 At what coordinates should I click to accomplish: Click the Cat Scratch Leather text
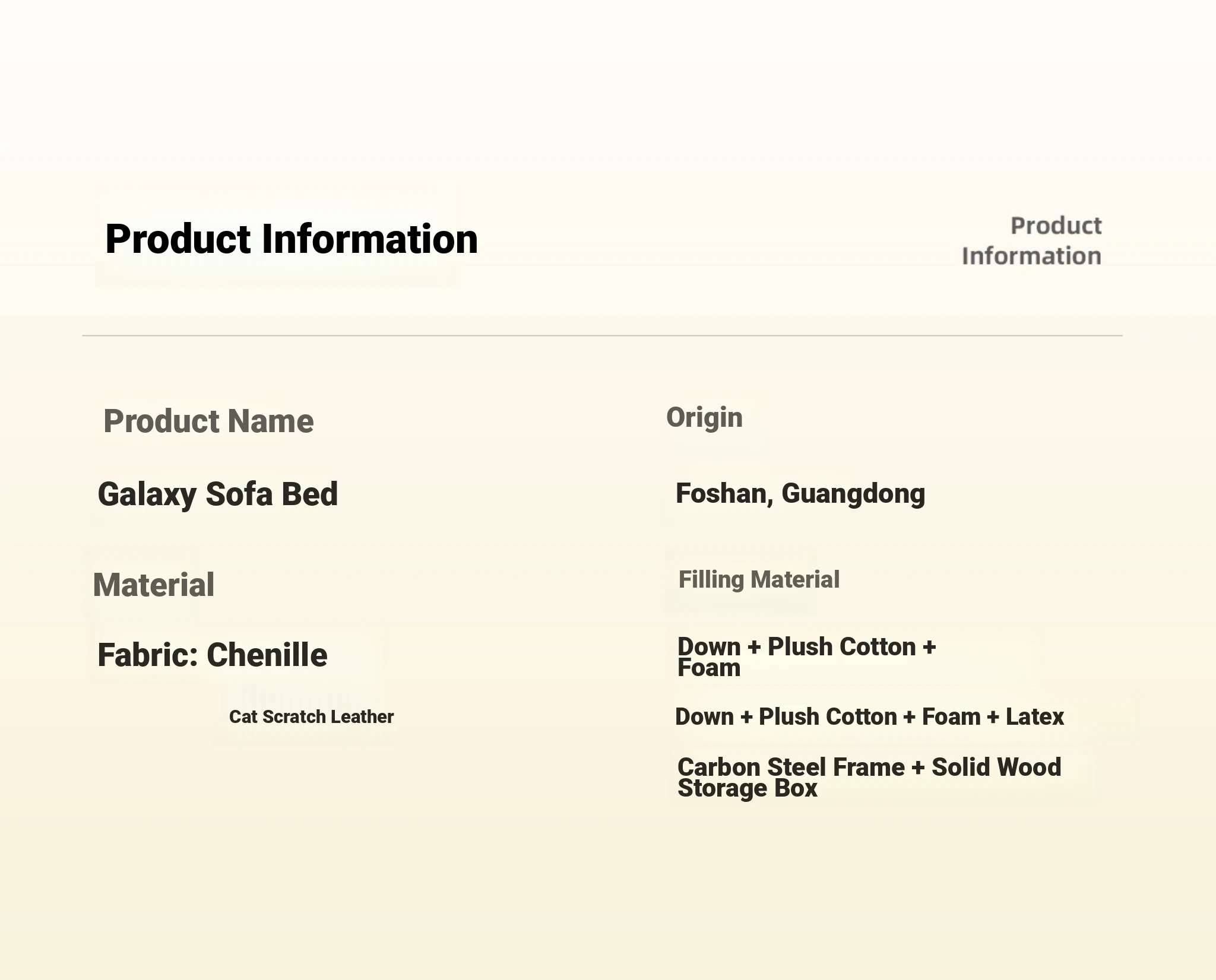pos(311,717)
